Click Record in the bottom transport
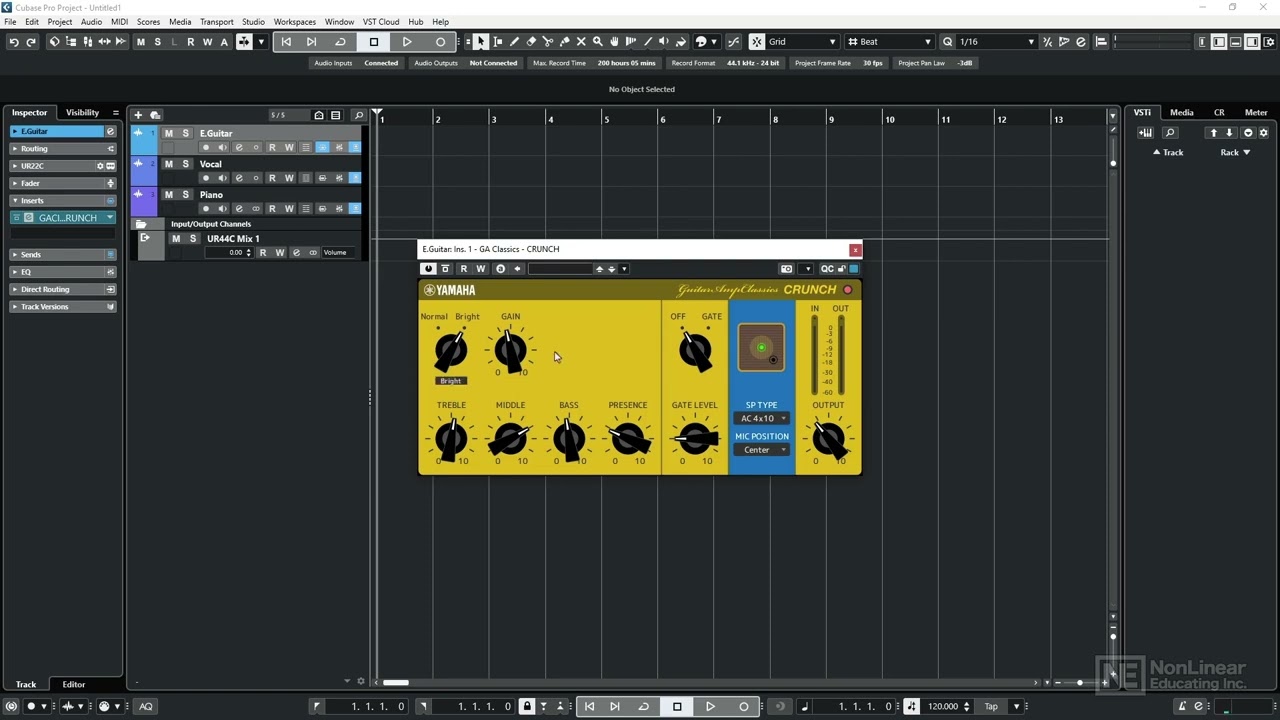 coord(743,706)
